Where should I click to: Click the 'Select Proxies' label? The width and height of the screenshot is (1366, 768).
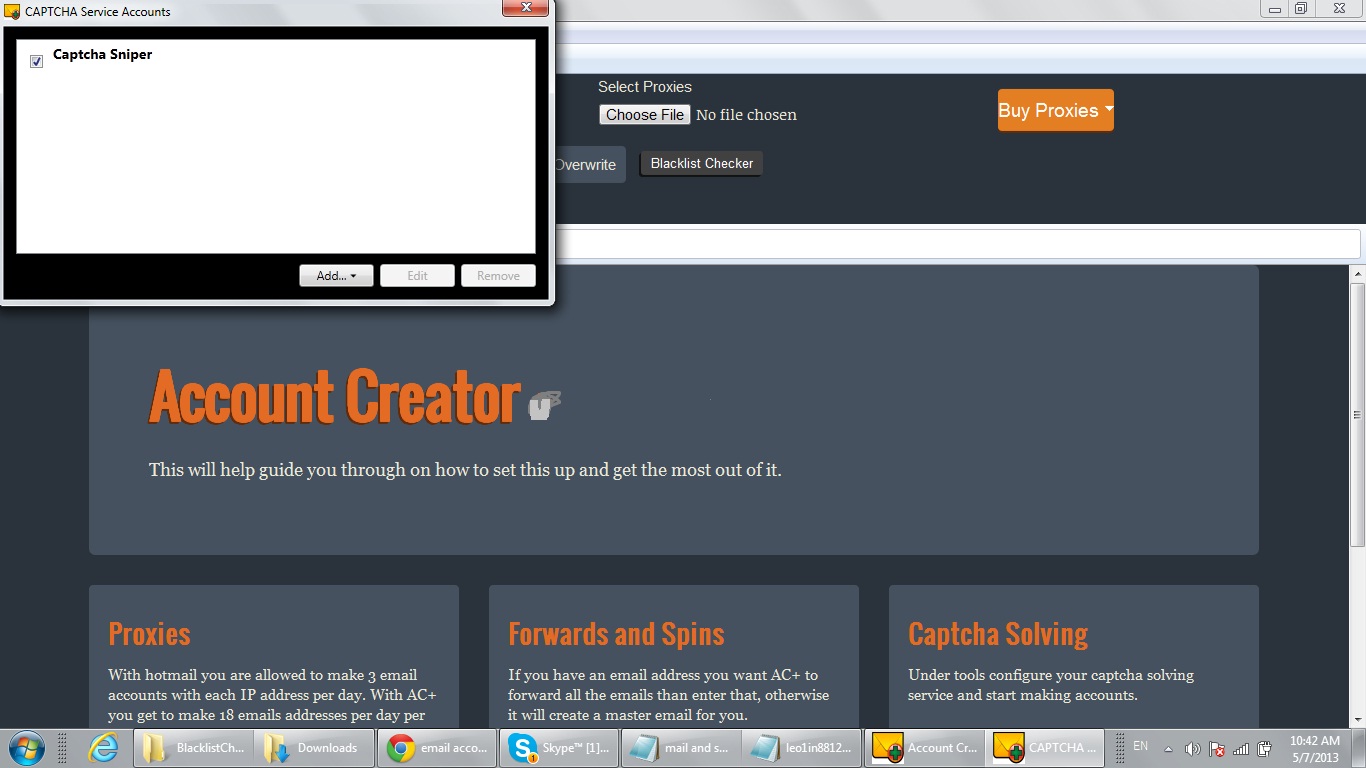(x=645, y=87)
